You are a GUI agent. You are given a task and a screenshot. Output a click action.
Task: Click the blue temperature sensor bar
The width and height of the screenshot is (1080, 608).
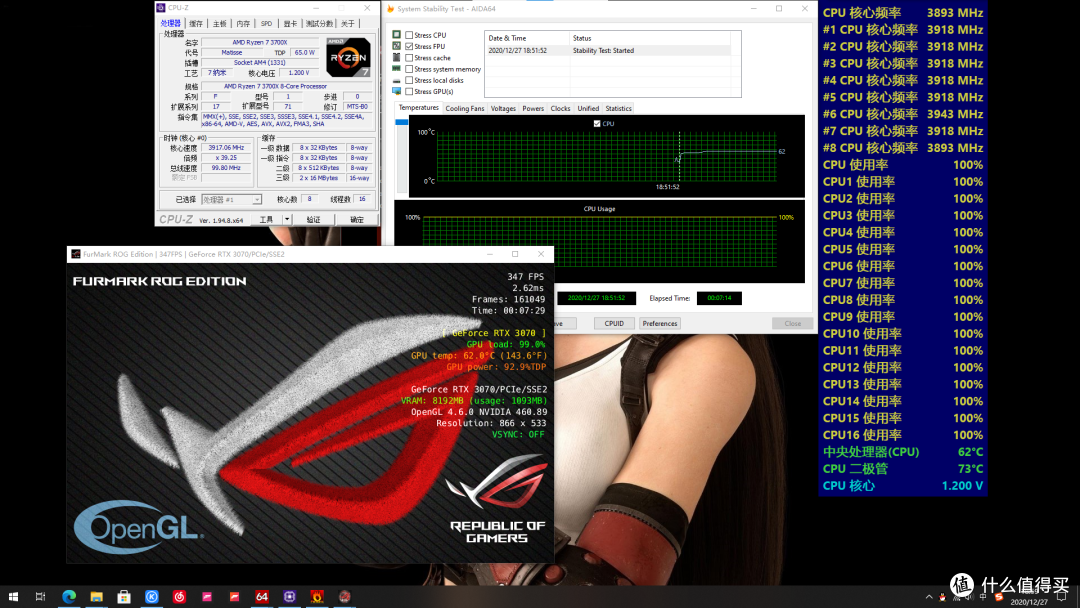pos(402,123)
